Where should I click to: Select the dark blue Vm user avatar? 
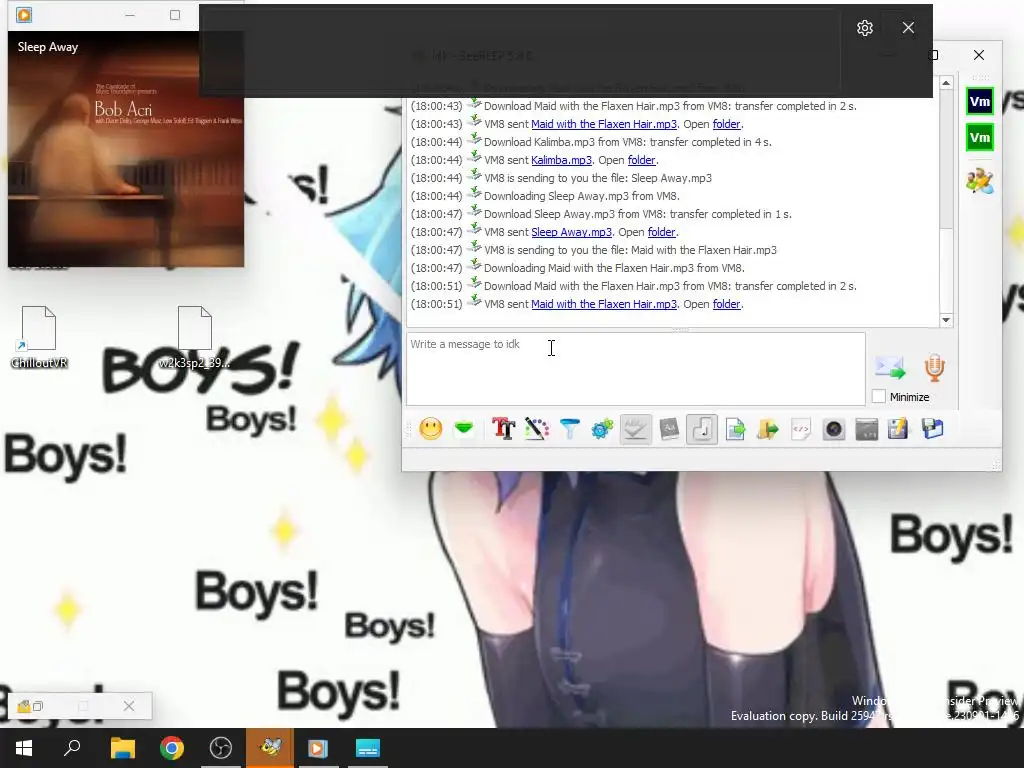tap(980, 101)
